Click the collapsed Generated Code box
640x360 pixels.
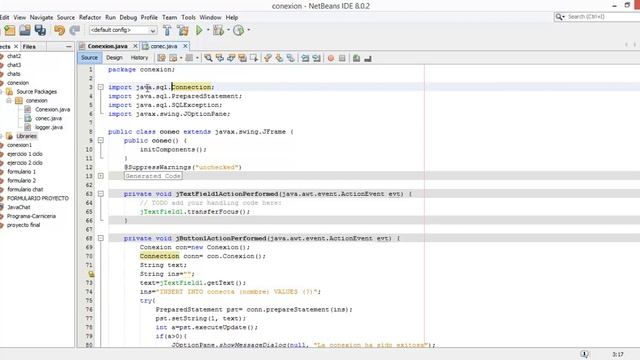pyautogui.click(x=153, y=176)
